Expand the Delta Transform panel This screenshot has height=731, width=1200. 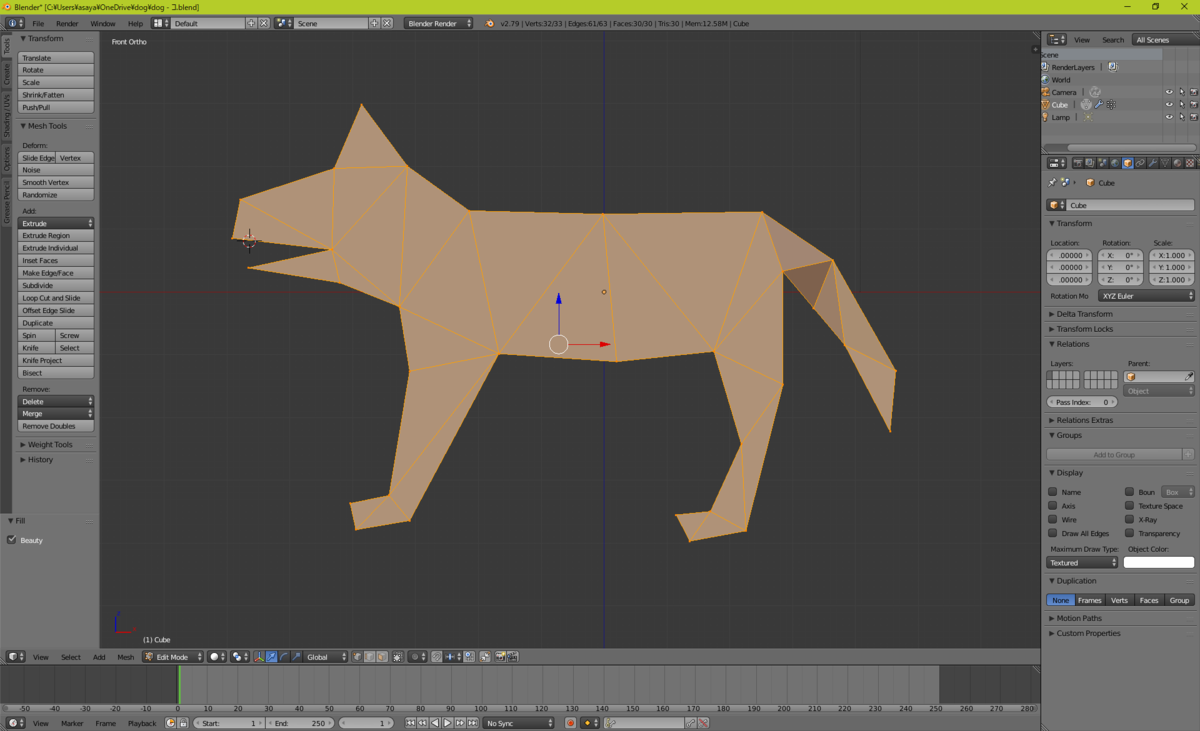(1084, 314)
